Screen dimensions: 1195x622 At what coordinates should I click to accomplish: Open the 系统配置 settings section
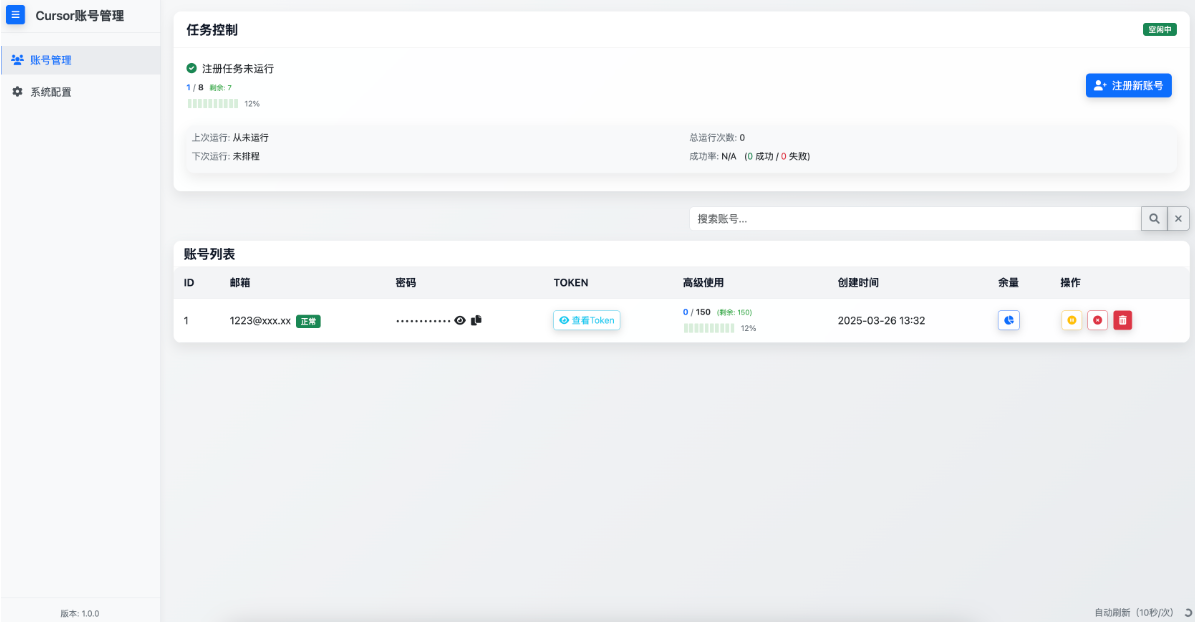point(80,92)
